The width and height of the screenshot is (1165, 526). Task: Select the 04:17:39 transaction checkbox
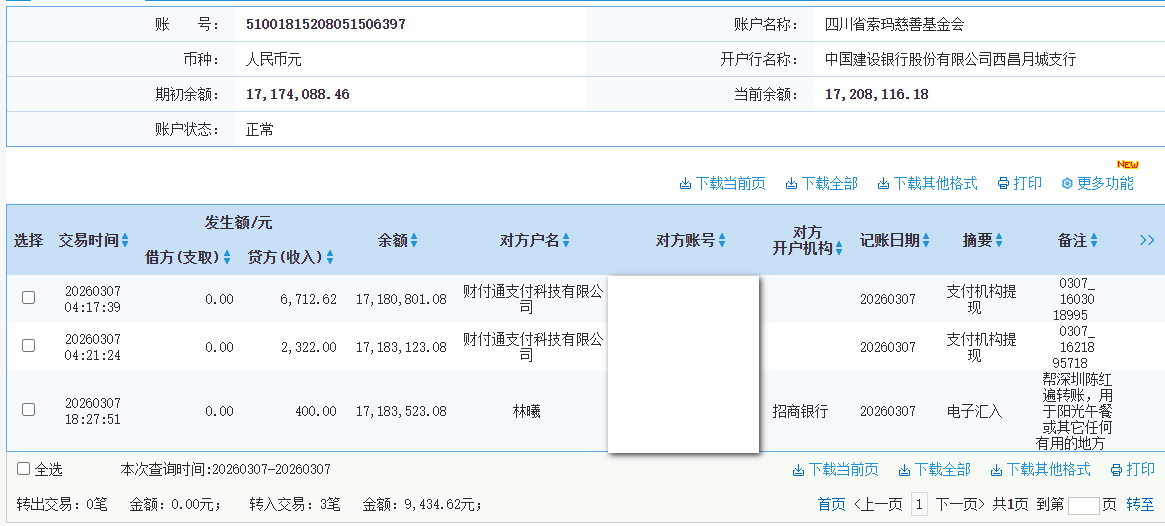[28, 298]
